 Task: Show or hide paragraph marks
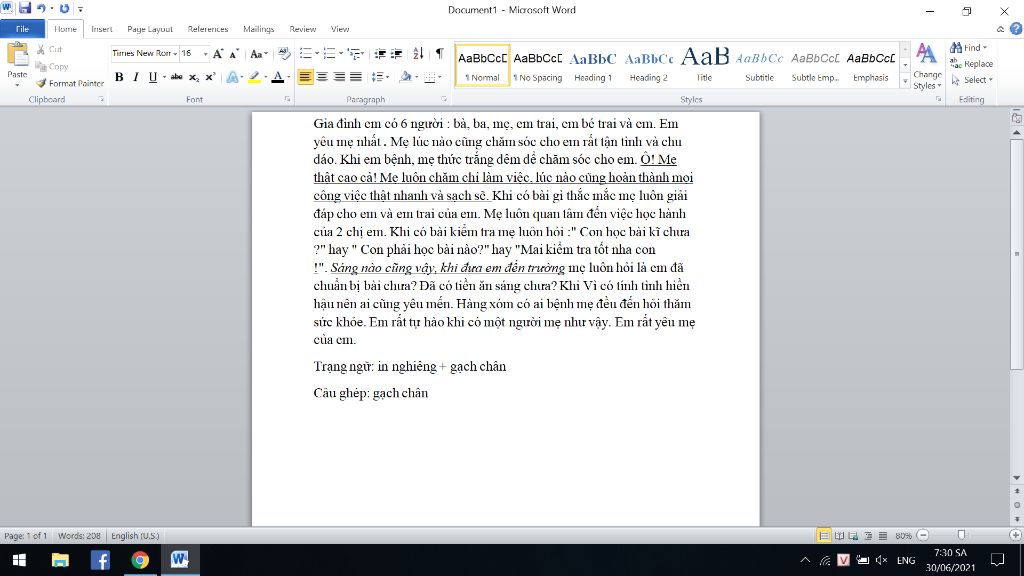(440, 54)
